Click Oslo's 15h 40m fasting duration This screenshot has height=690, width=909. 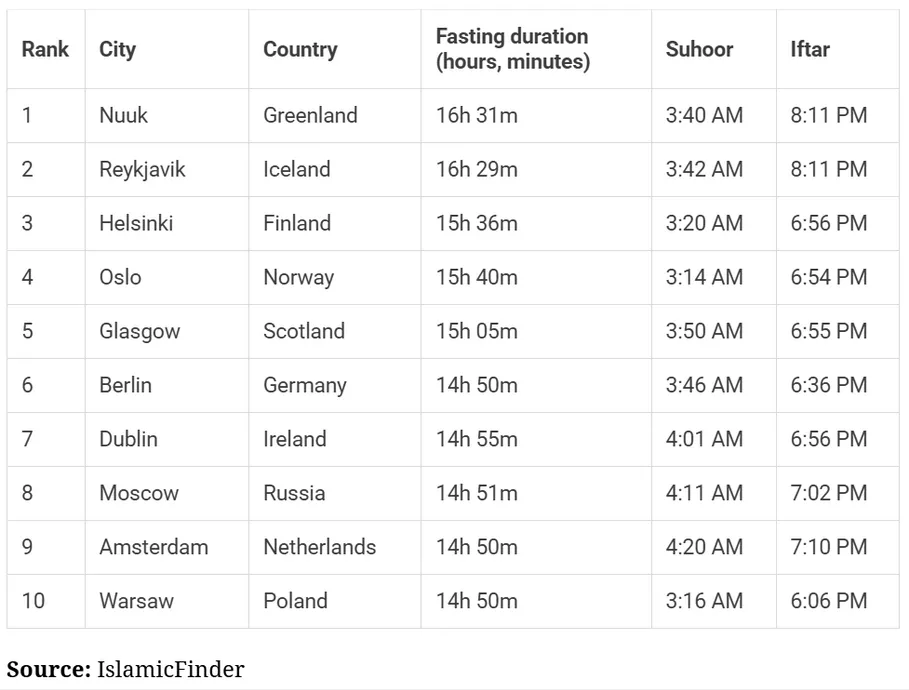pyautogui.click(x=477, y=277)
